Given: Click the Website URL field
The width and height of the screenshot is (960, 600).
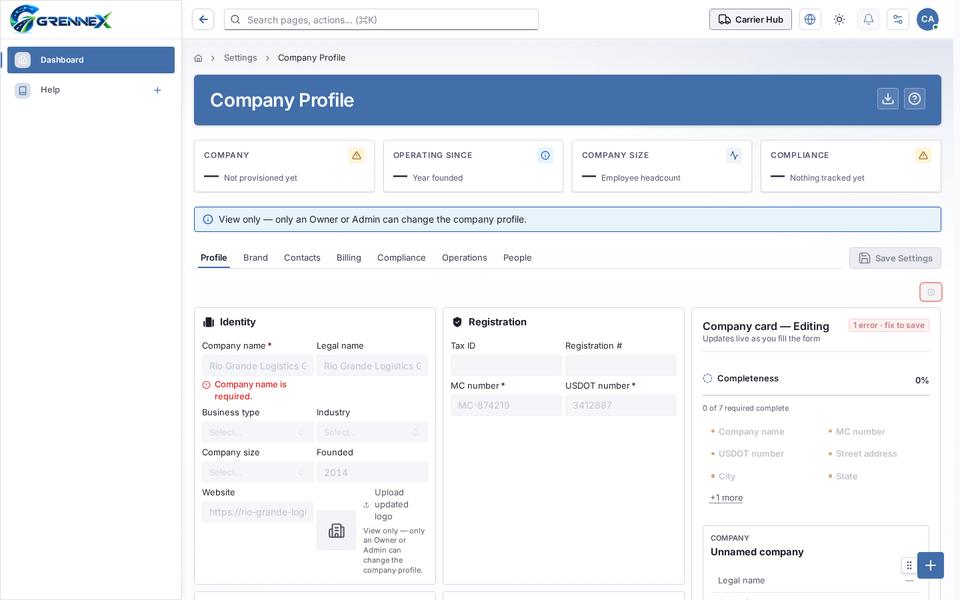Looking at the screenshot, I should click(258, 512).
